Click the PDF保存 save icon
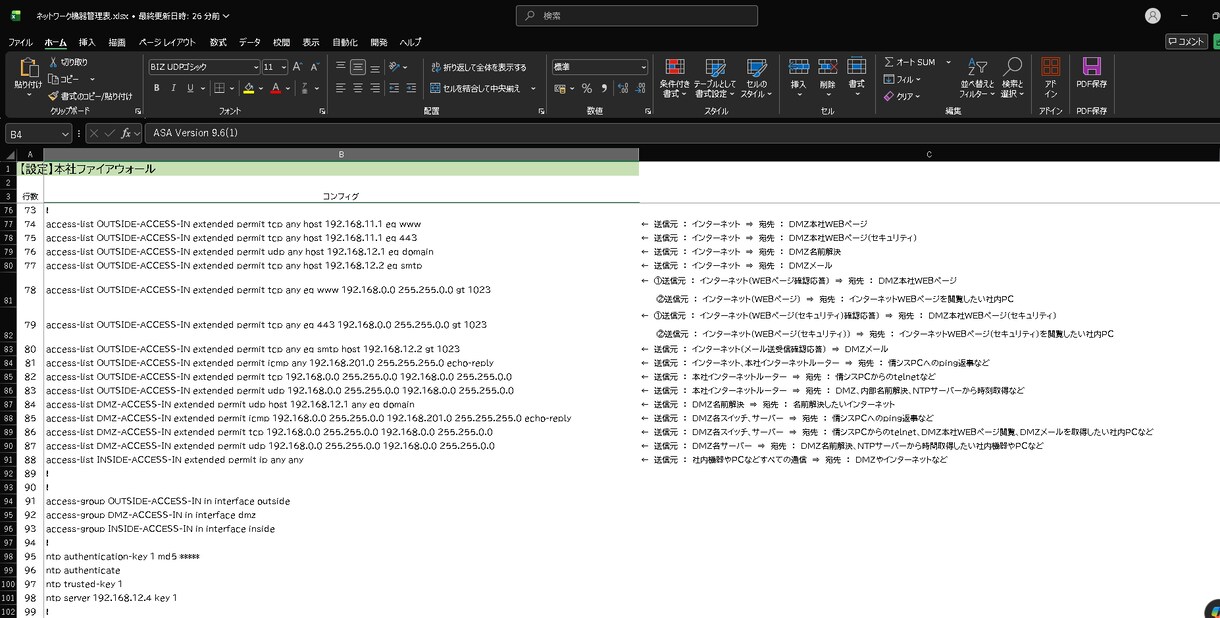 1092,67
